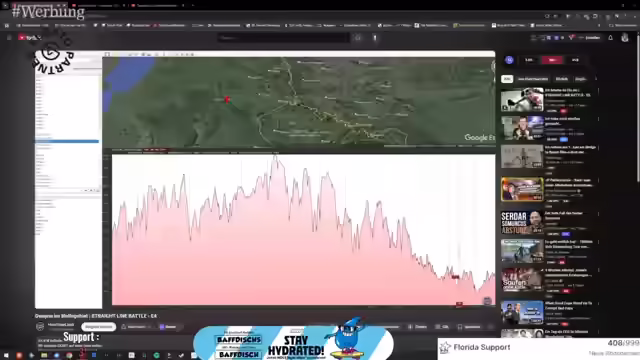Click the video title ending 'STRAIGHT LINE BATTLE - E4'
Viewport: 640px width, 360px height.
96,316
